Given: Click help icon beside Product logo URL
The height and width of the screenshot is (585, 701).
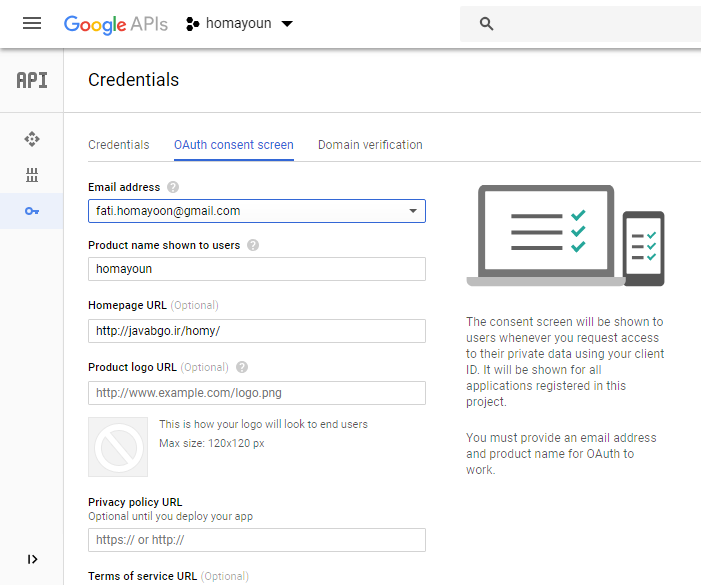Looking at the screenshot, I should 242,367.
